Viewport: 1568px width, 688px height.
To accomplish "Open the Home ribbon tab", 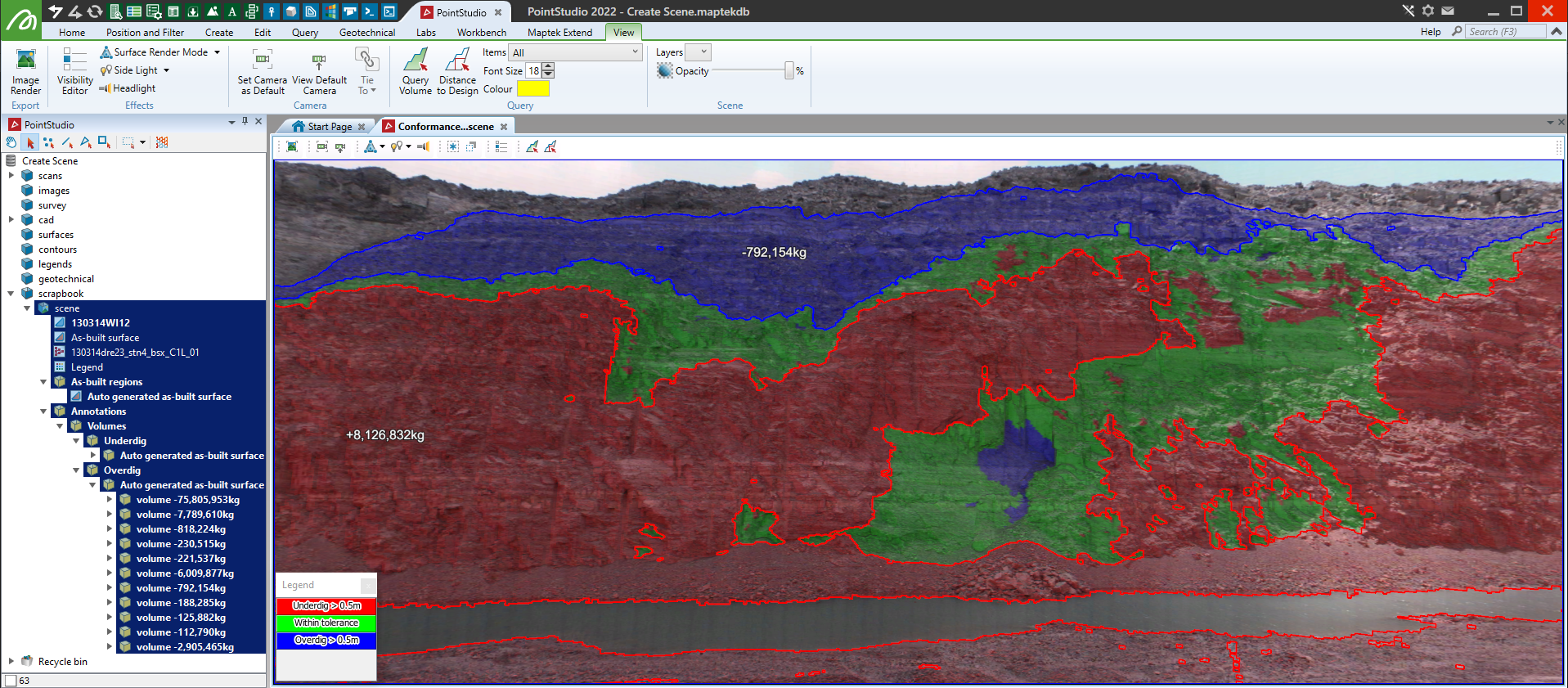I will point(72,33).
